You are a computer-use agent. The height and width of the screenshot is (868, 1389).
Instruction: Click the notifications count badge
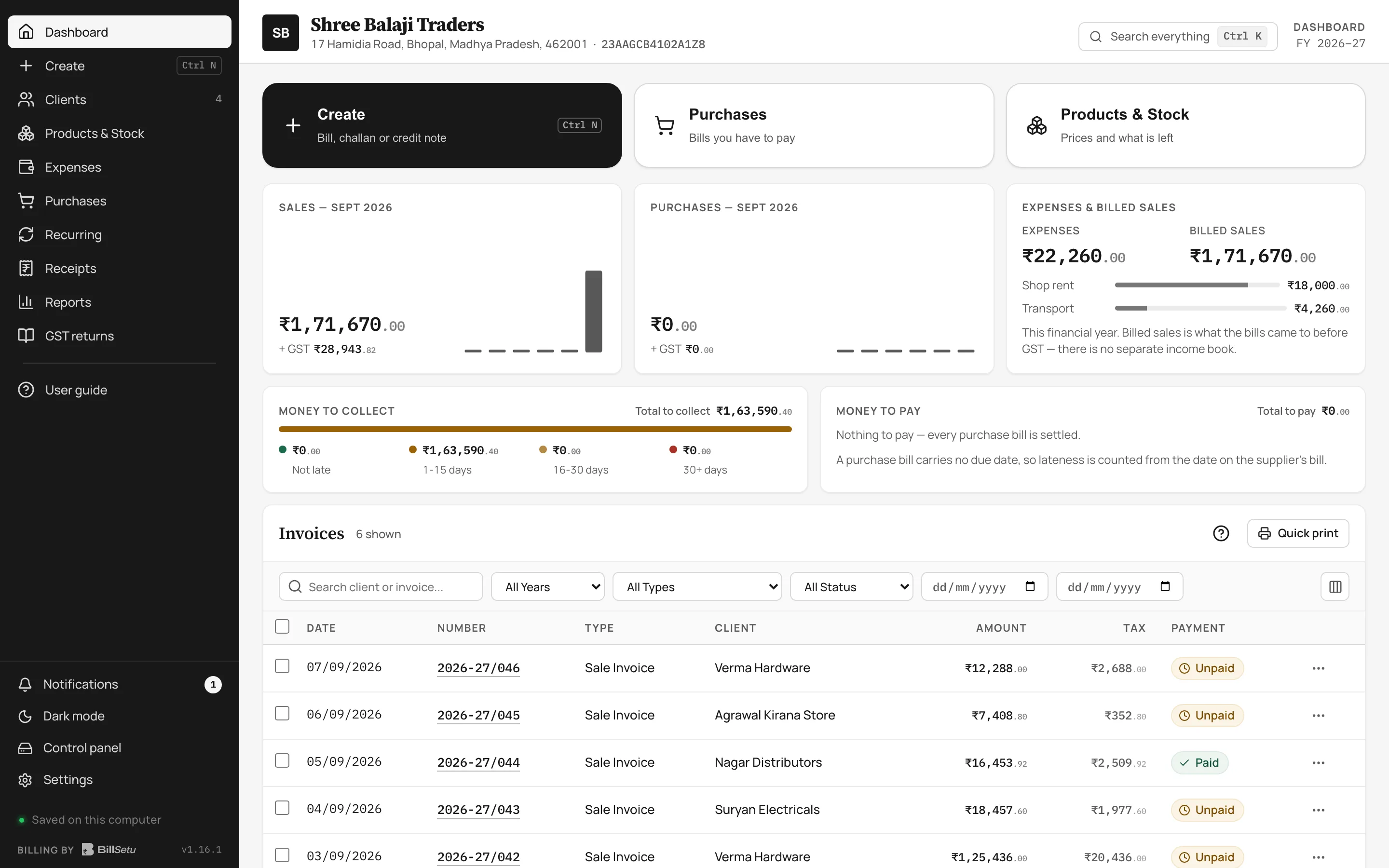pyautogui.click(x=213, y=684)
